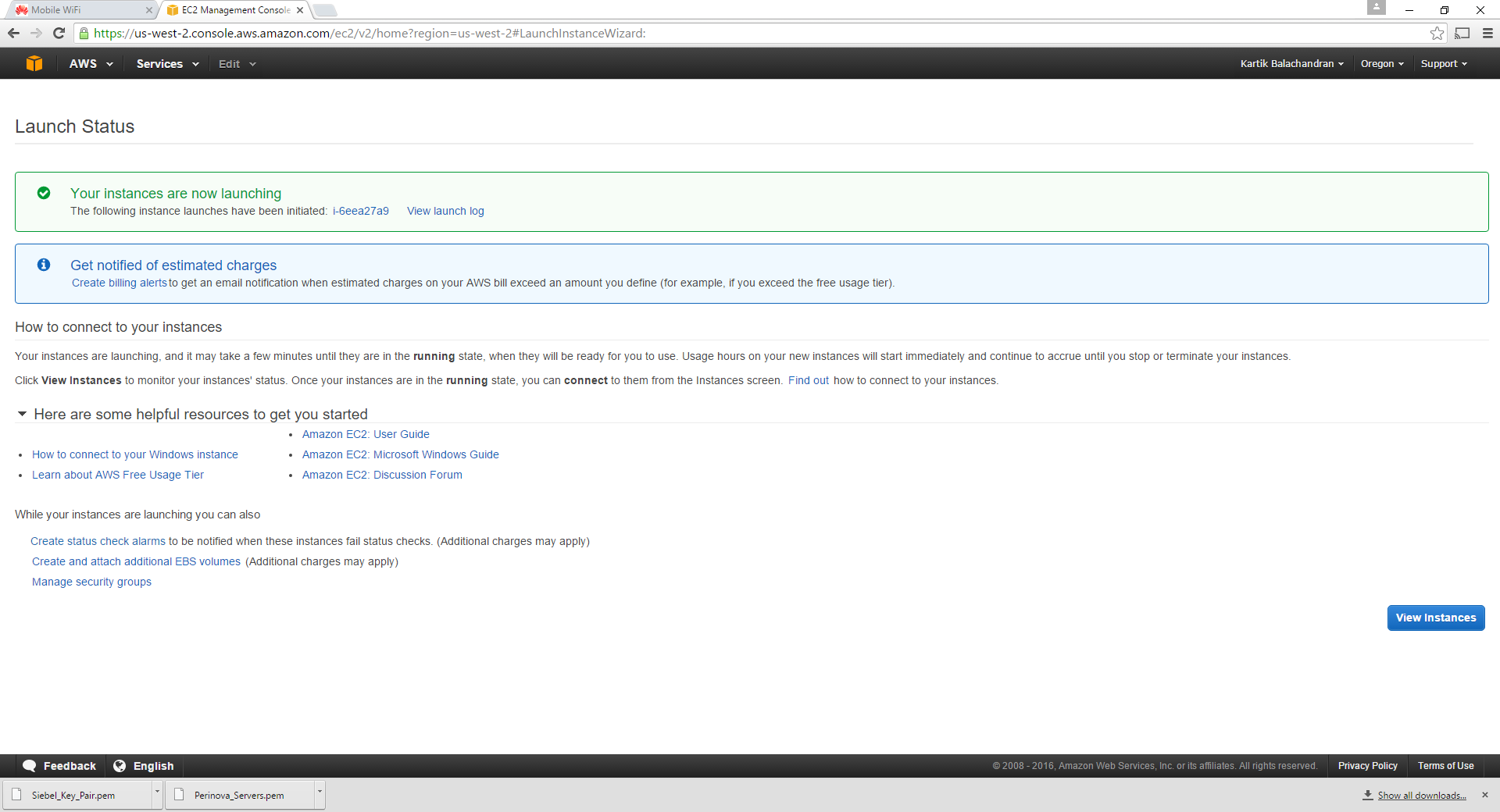The image size is (1500, 812).
Task: Dismiss the downloads bar
Action: pos(1485,795)
